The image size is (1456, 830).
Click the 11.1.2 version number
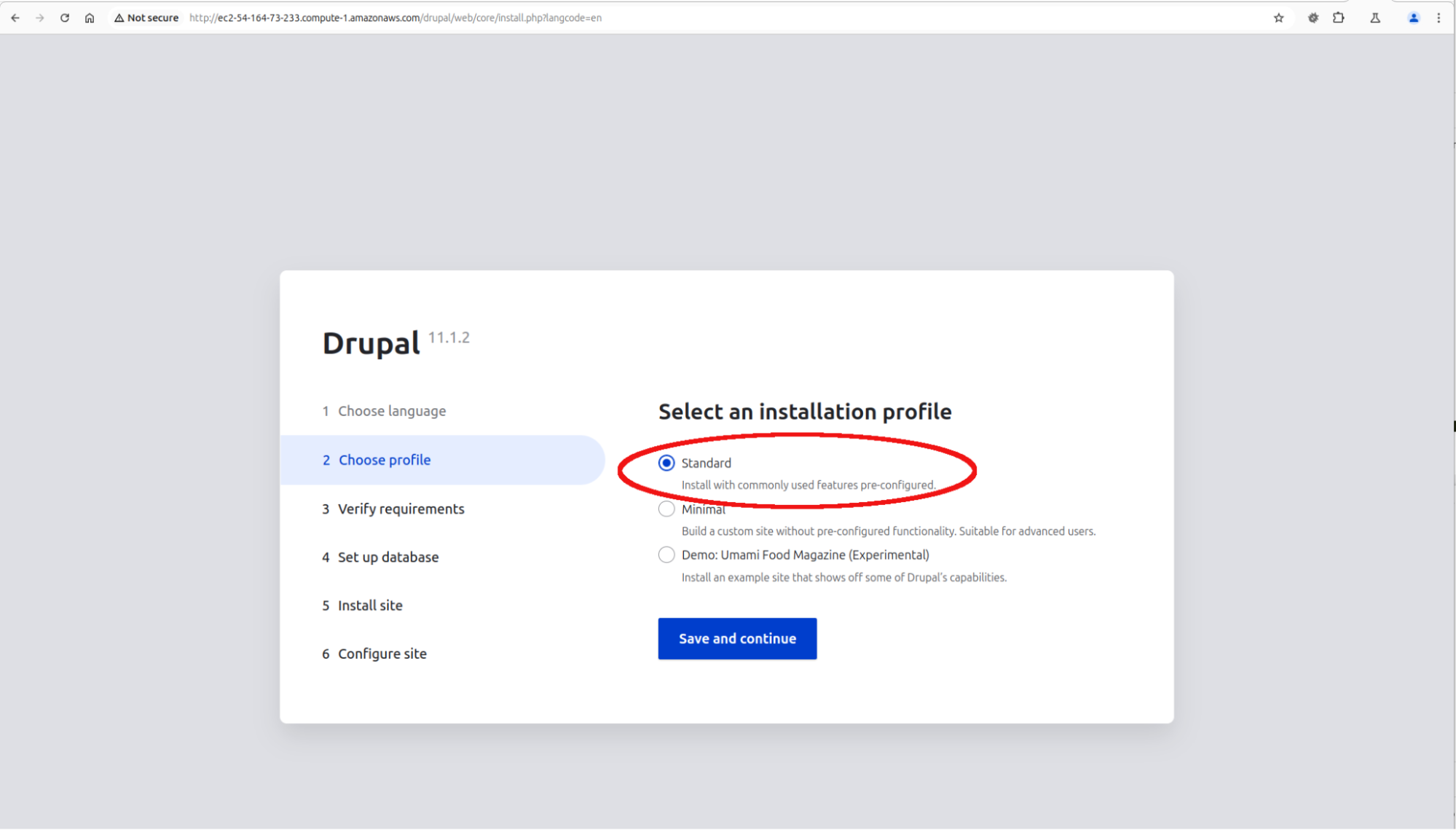(449, 338)
